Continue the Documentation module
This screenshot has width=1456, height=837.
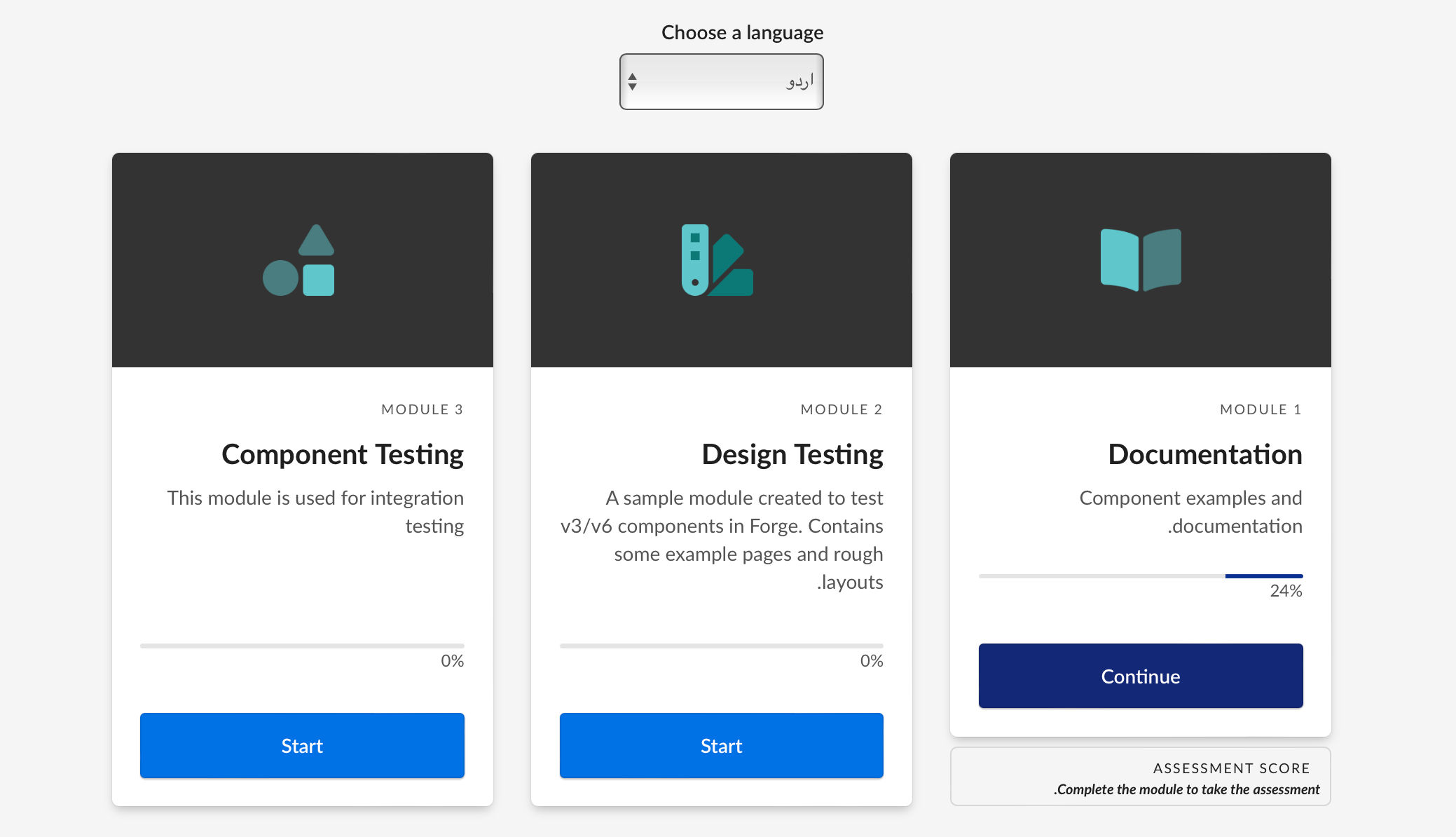pyautogui.click(x=1140, y=676)
